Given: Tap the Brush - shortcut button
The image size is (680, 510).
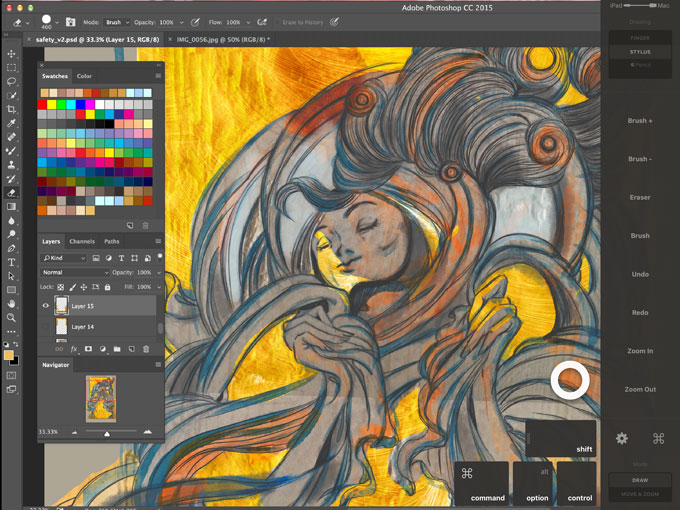Looking at the screenshot, I should tap(640, 159).
